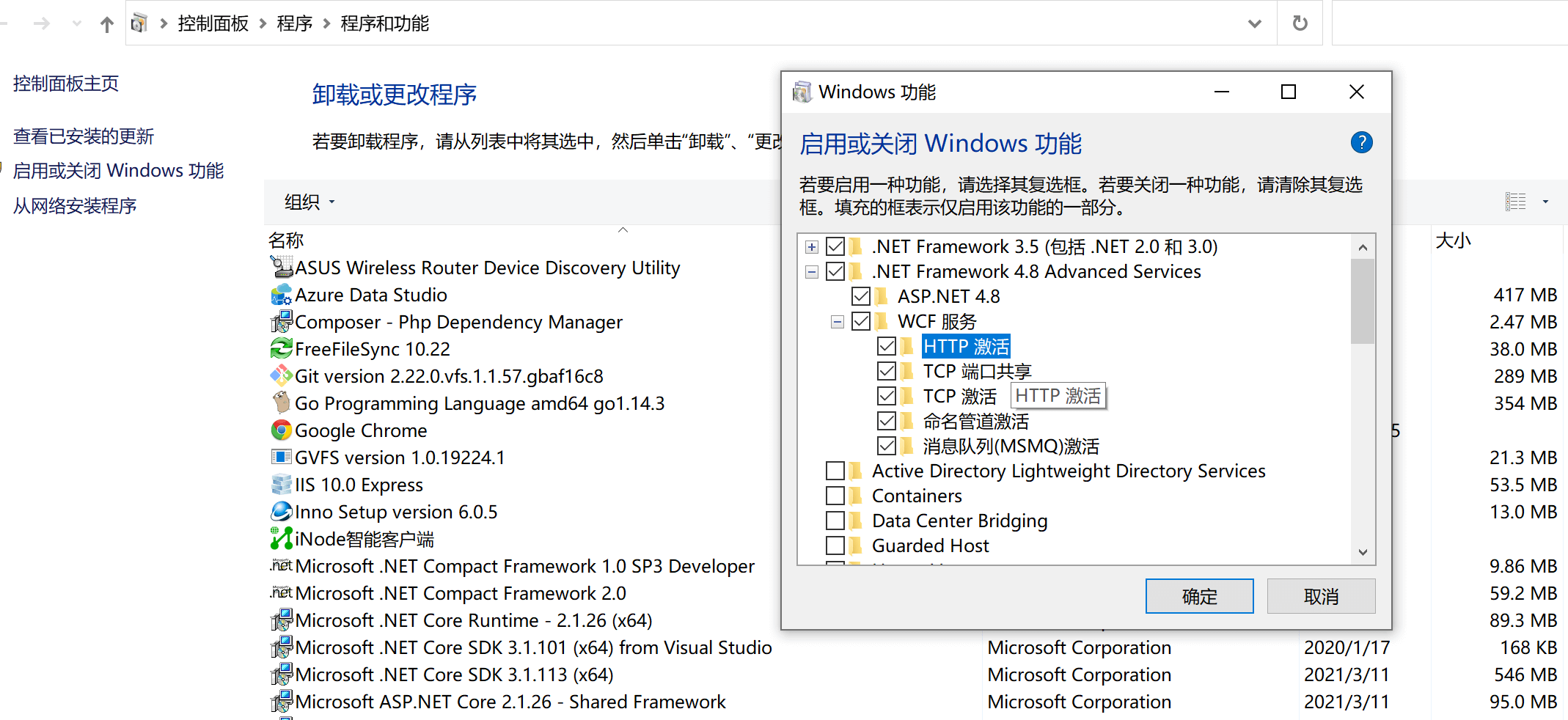Select the FreeFileSync 10.22 icon
The height and width of the screenshot is (720, 1568).
(282, 349)
